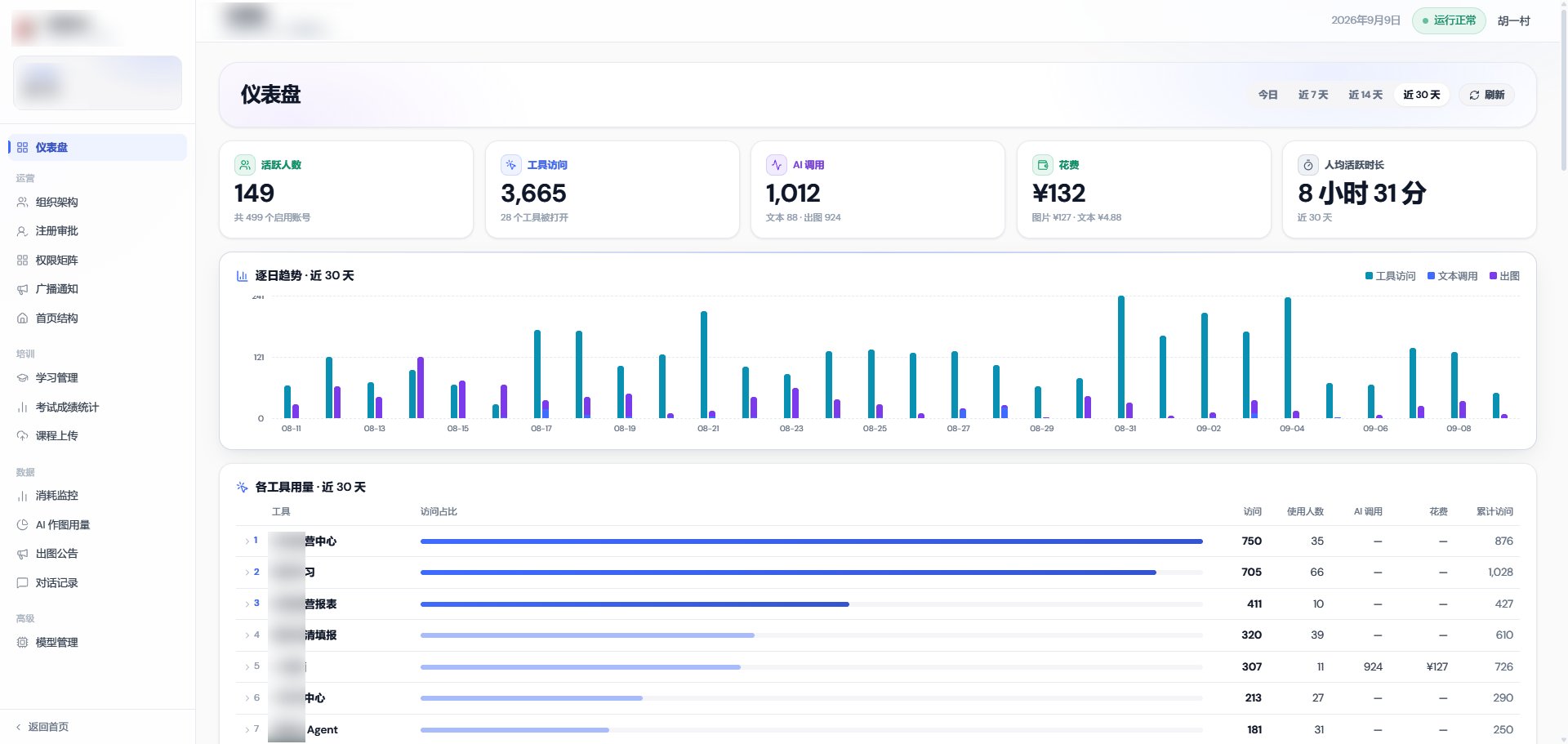Image resolution: width=1568 pixels, height=744 pixels.
Task: Open 权限矩阵 grid icon
Action: 22,261
